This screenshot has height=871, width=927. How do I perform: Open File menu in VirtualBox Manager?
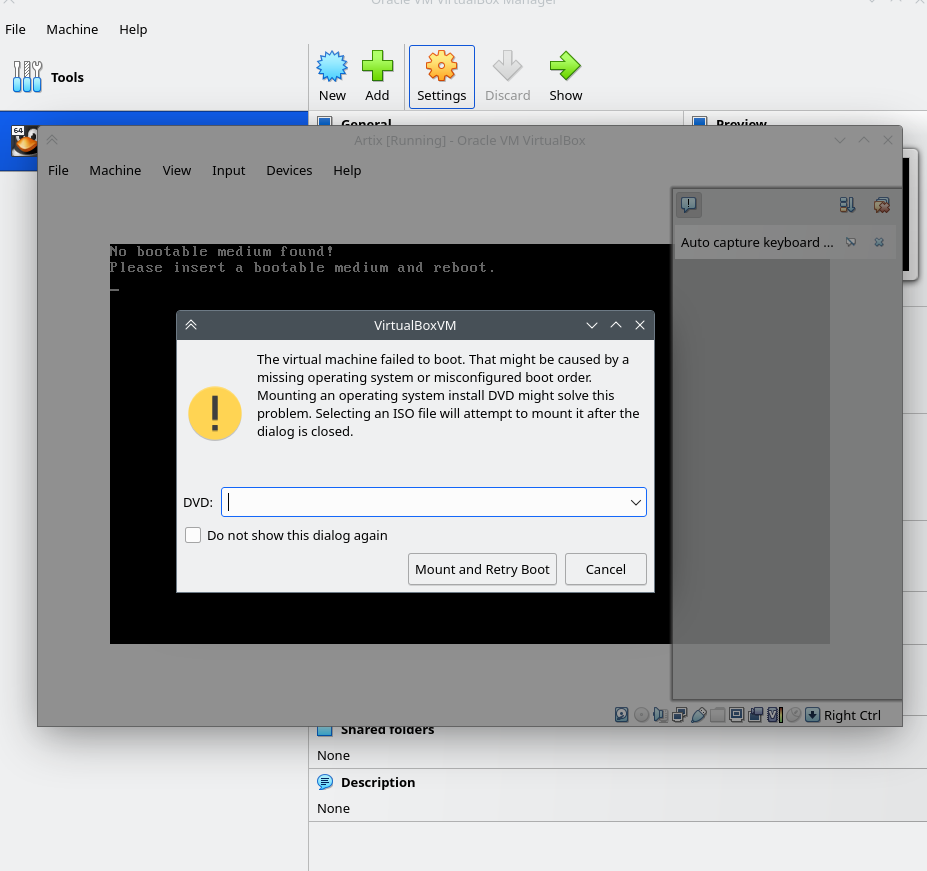tap(15, 30)
